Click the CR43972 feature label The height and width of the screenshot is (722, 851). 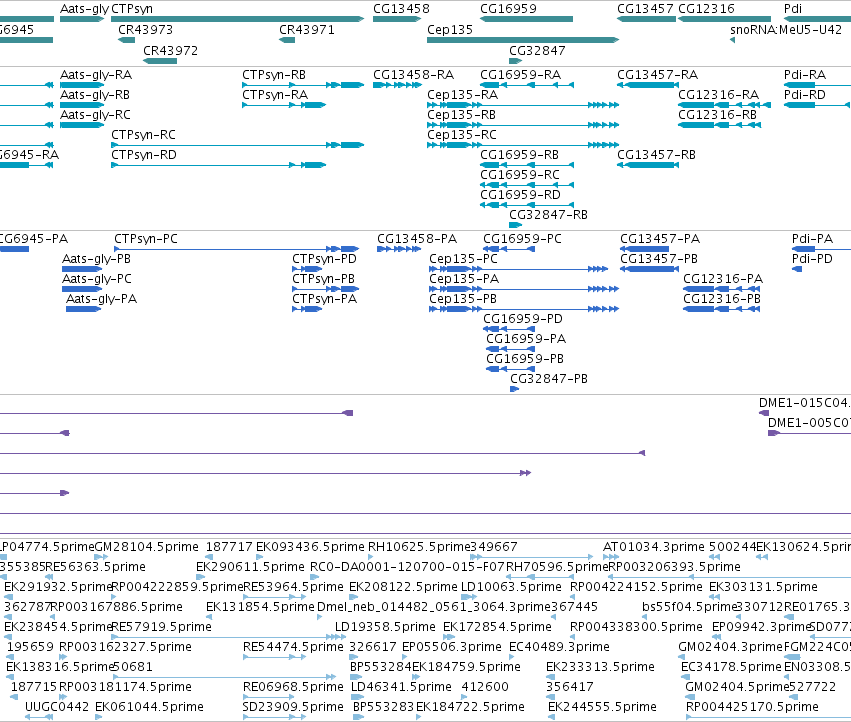coord(170,50)
